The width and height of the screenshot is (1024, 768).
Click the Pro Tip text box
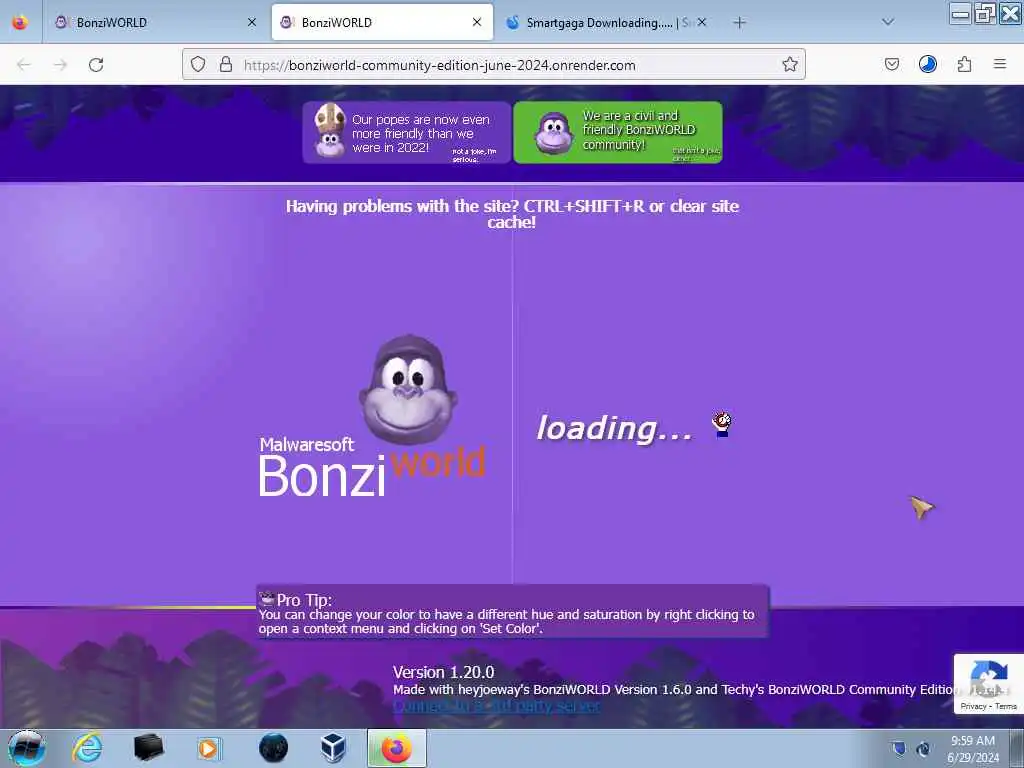(x=513, y=611)
